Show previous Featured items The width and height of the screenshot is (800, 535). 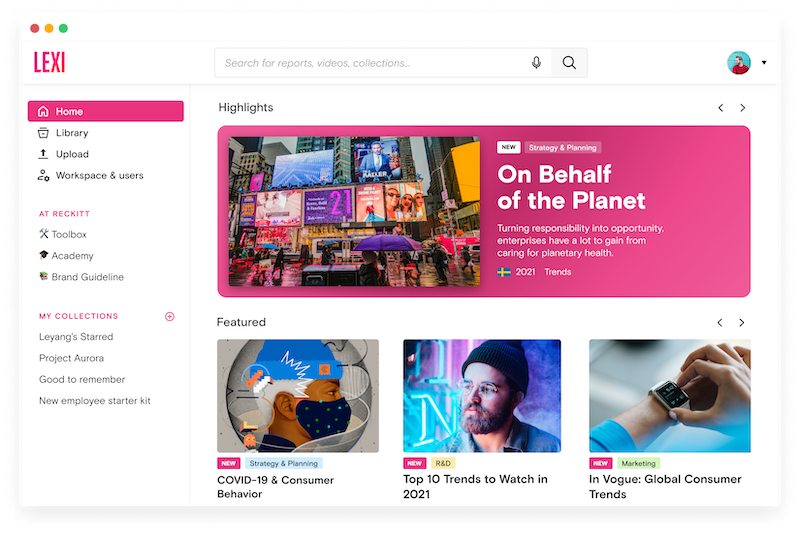click(x=719, y=322)
